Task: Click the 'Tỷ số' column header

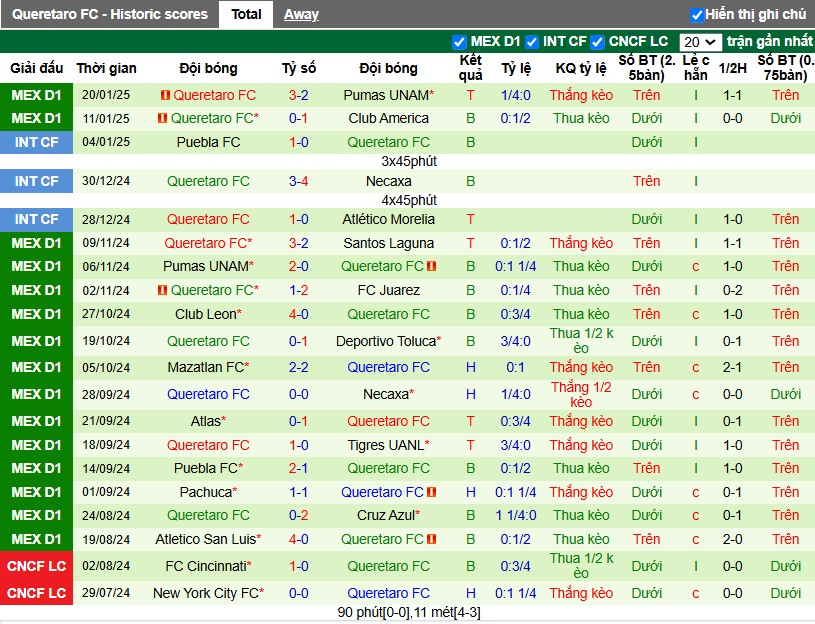Action: click(299, 68)
